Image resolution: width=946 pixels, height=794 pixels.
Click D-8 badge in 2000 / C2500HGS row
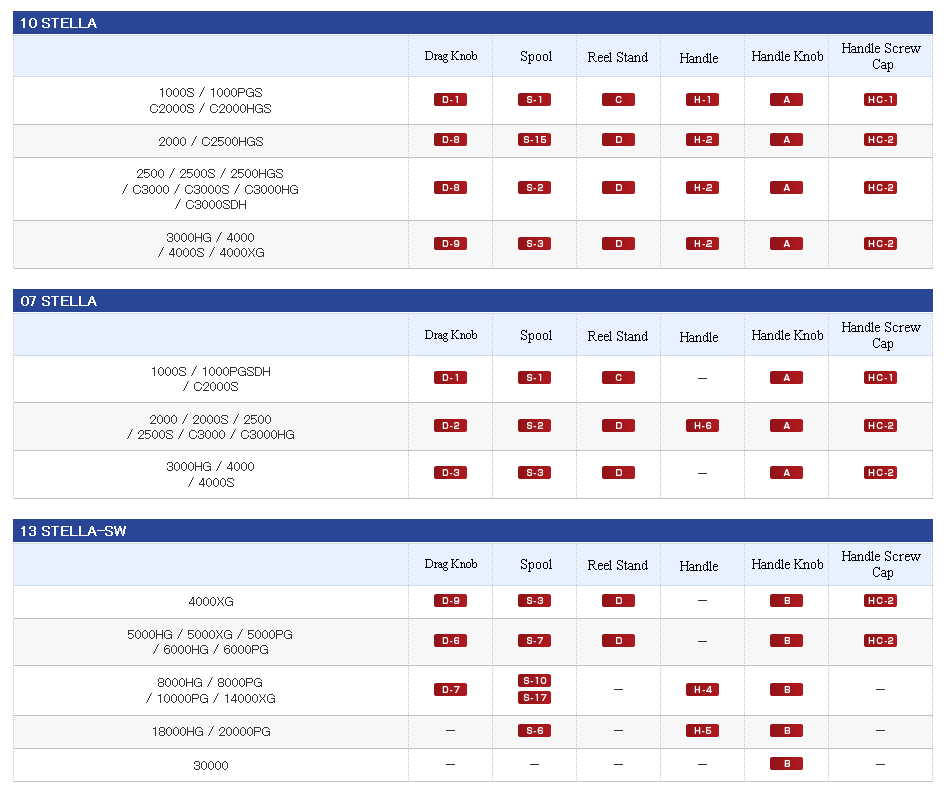click(x=450, y=140)
